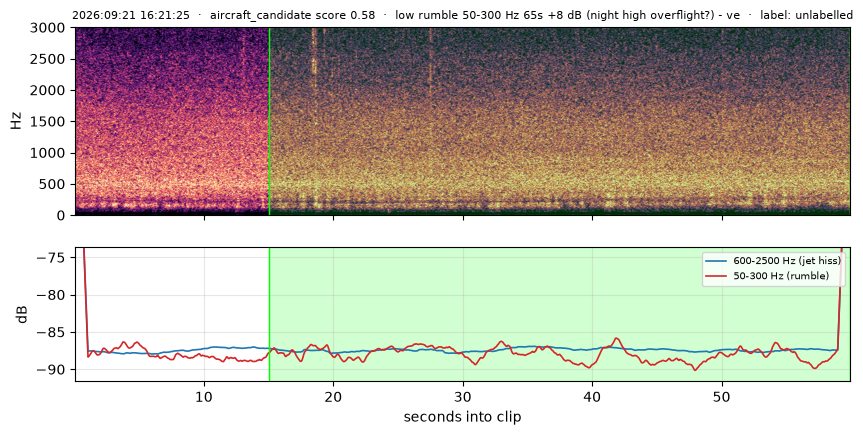Viewport: 863px width, 435px height.
Task: Click the x-axis tick label '30'
Action: pos(463,396)
